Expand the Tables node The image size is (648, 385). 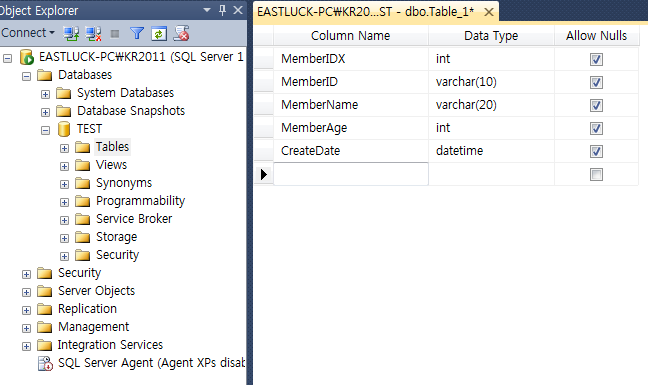[x=64, y=148]
